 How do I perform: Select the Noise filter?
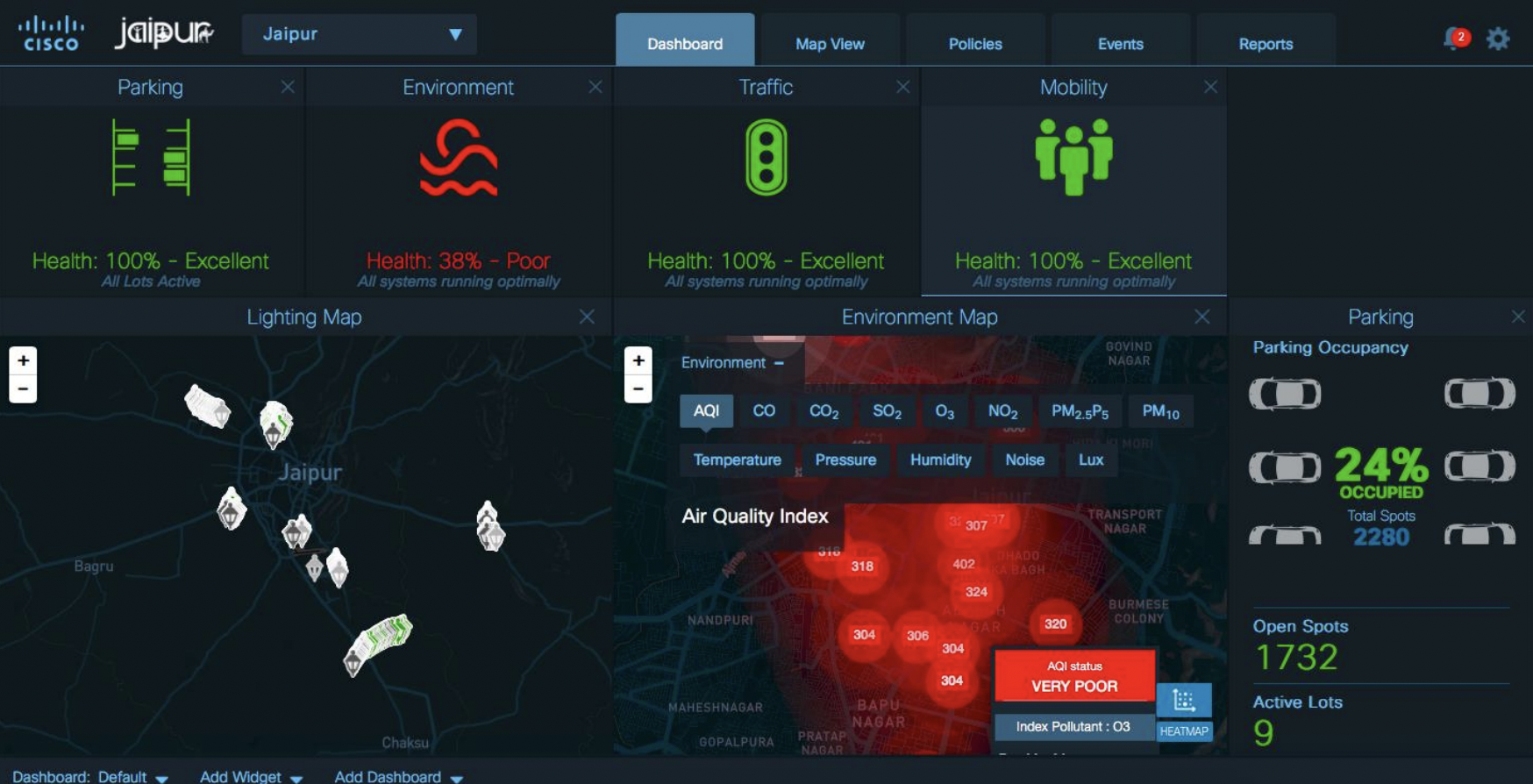point(1024,460)
